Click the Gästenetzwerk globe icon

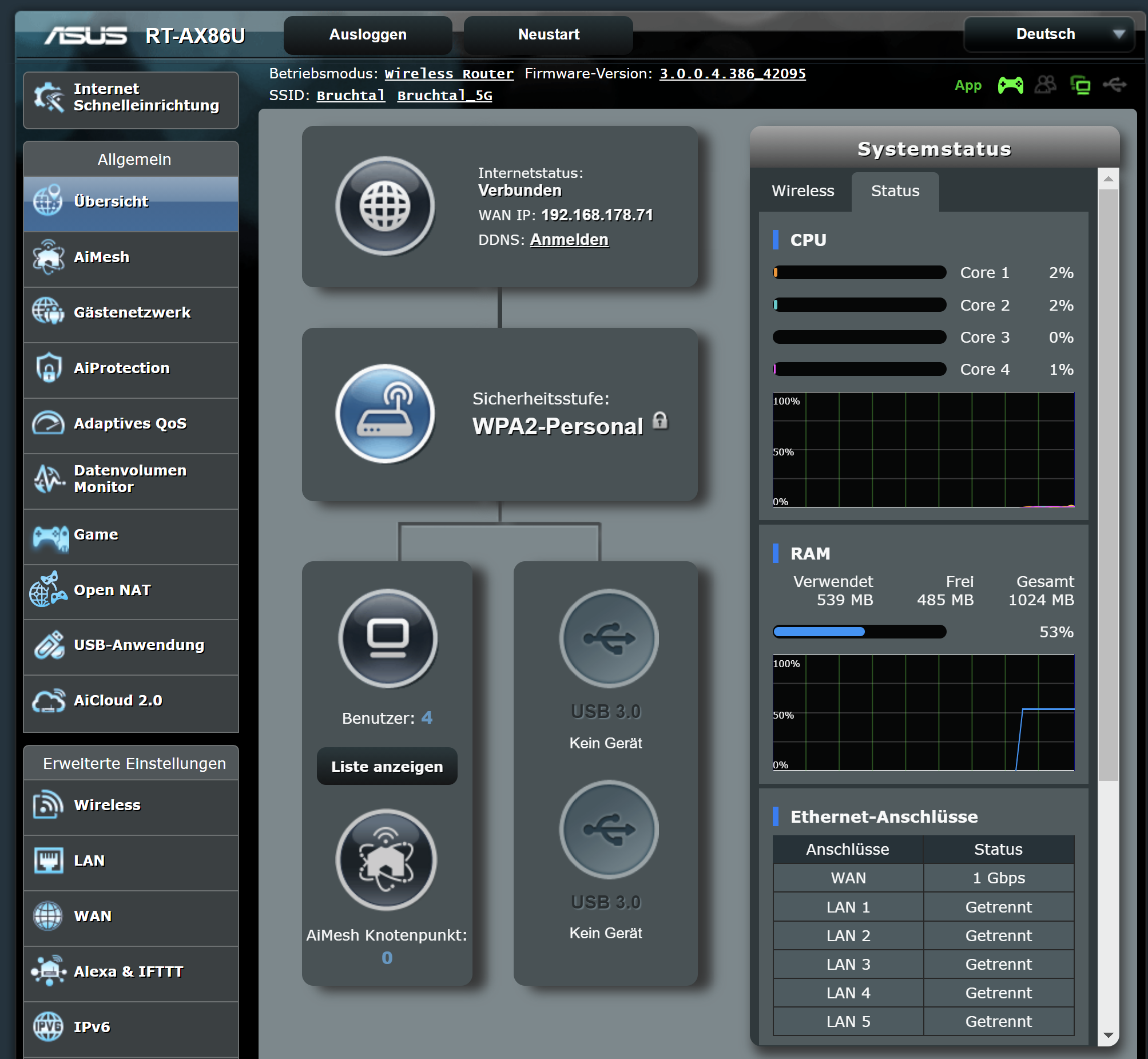(x=49, y=312)
